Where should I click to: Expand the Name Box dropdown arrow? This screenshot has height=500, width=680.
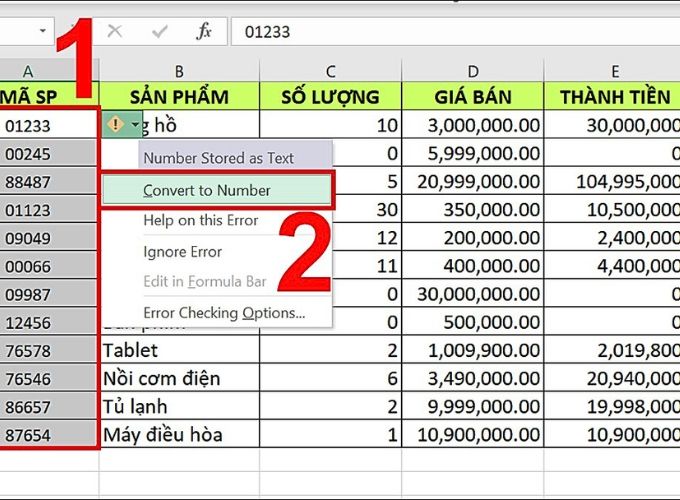click(42, 31)
